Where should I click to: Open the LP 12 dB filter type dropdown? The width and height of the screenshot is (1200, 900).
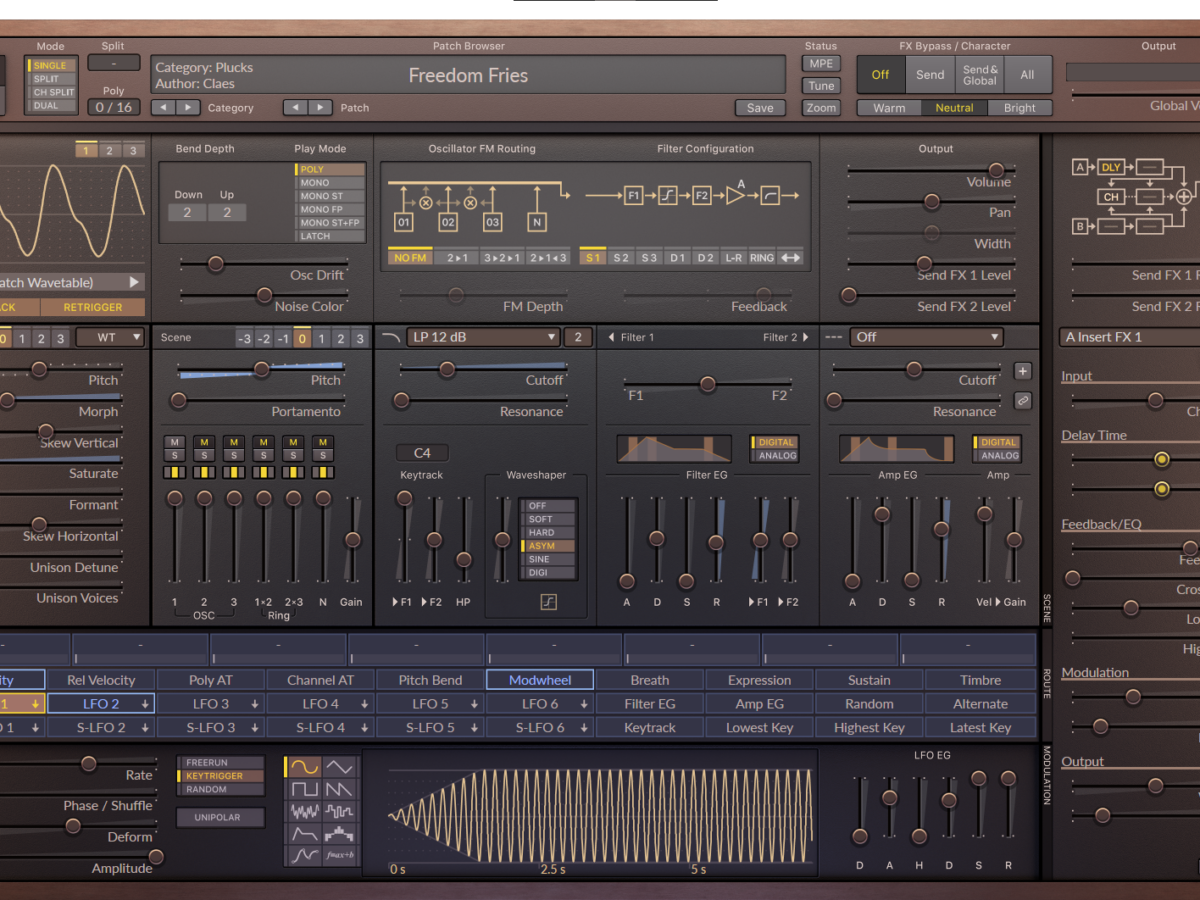click(482, 337)
